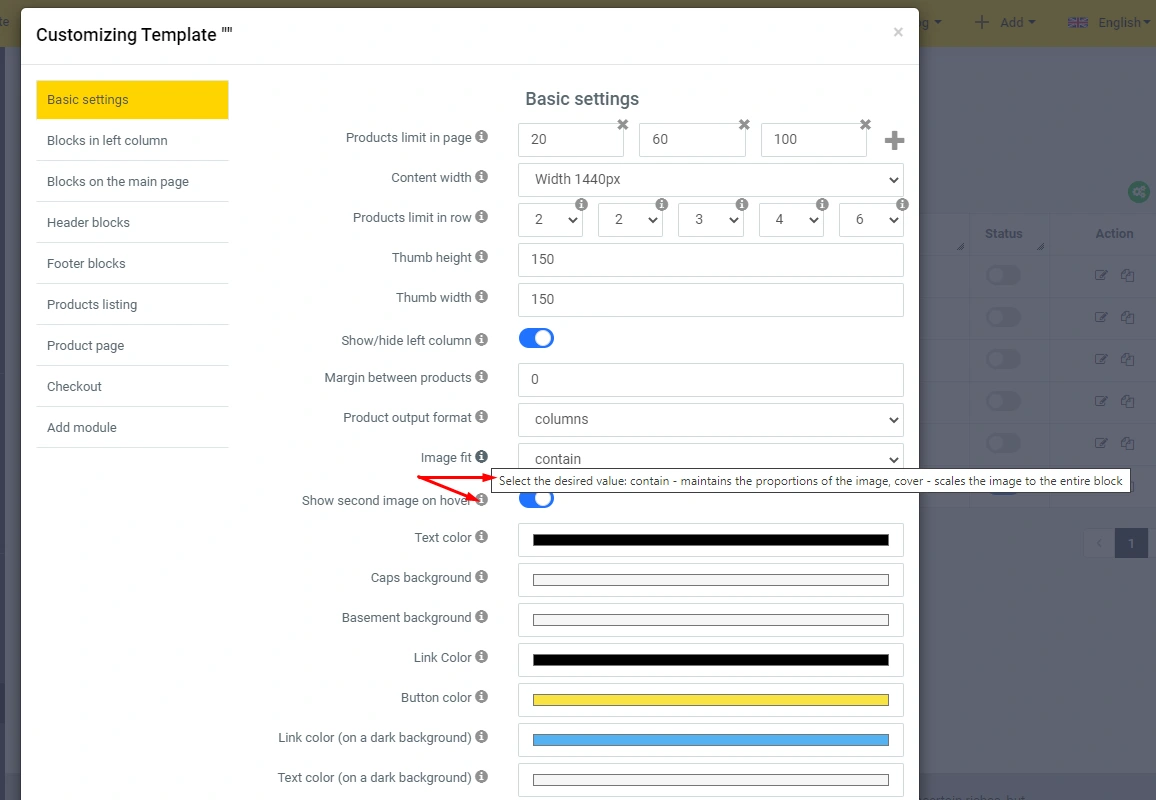Image resolution: width=1156 pixels, height=800 pixels.
Task: Open the Add dropdown menu in top bar
Action: [1004, 22]
